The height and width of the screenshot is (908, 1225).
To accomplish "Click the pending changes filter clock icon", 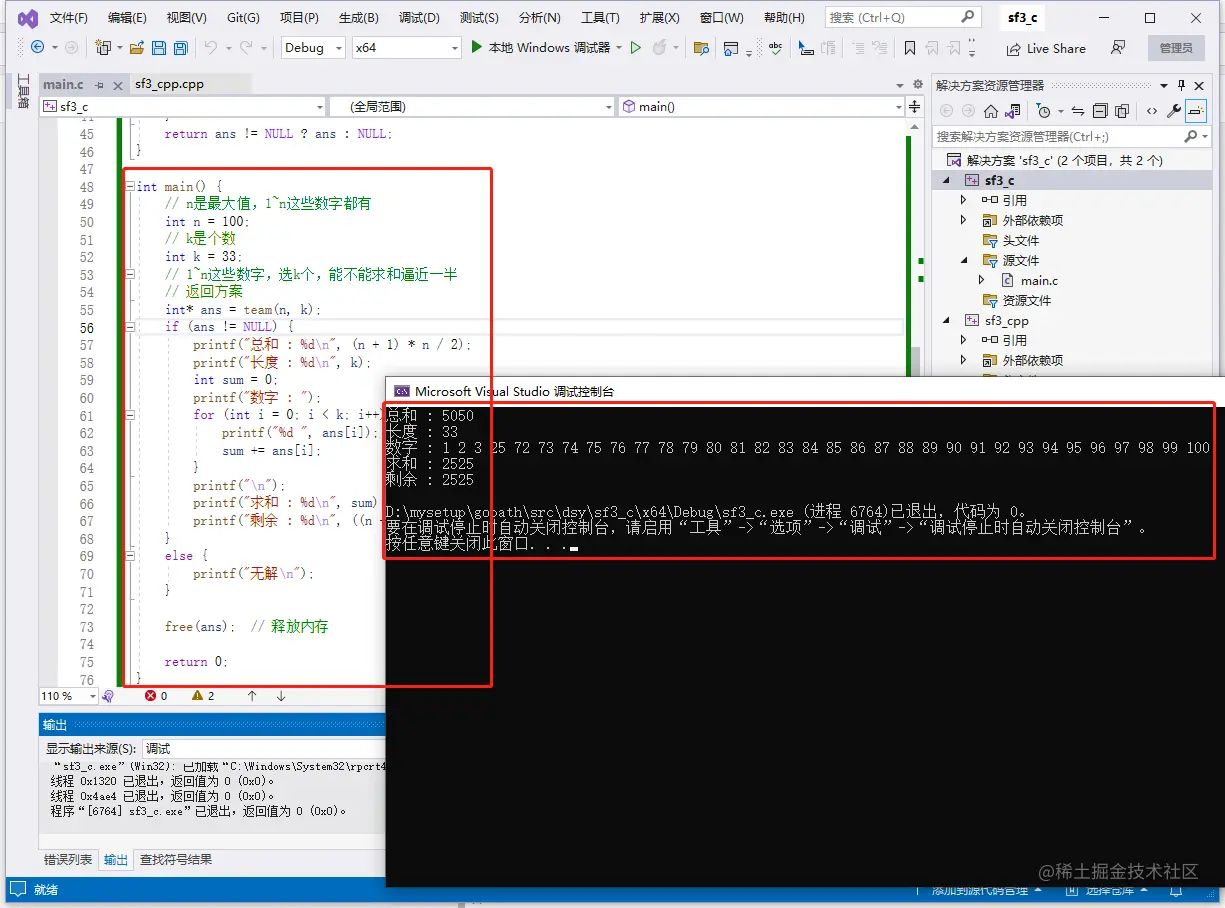I will pyautogui.click(x=1043, y=111).
